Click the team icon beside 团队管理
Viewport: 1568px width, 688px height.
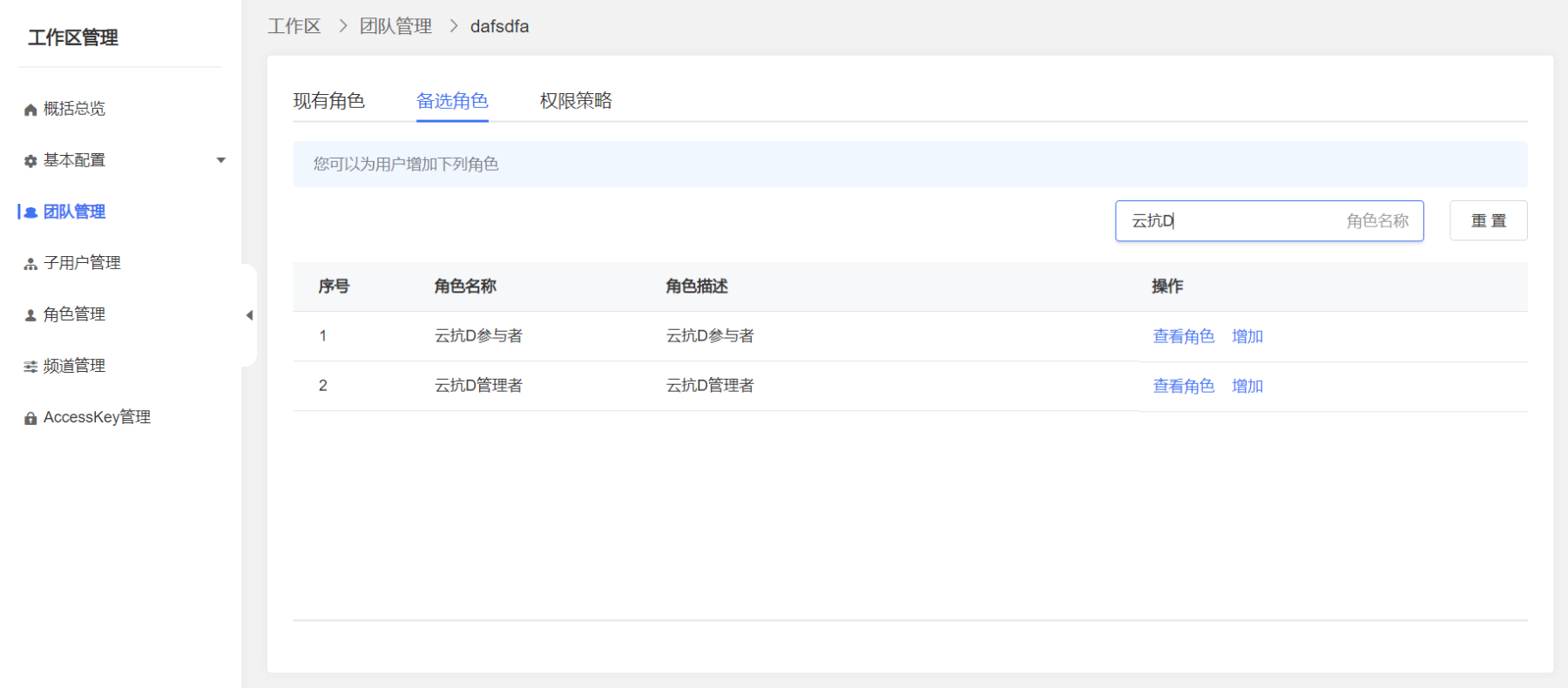click(x=30, y=212)
